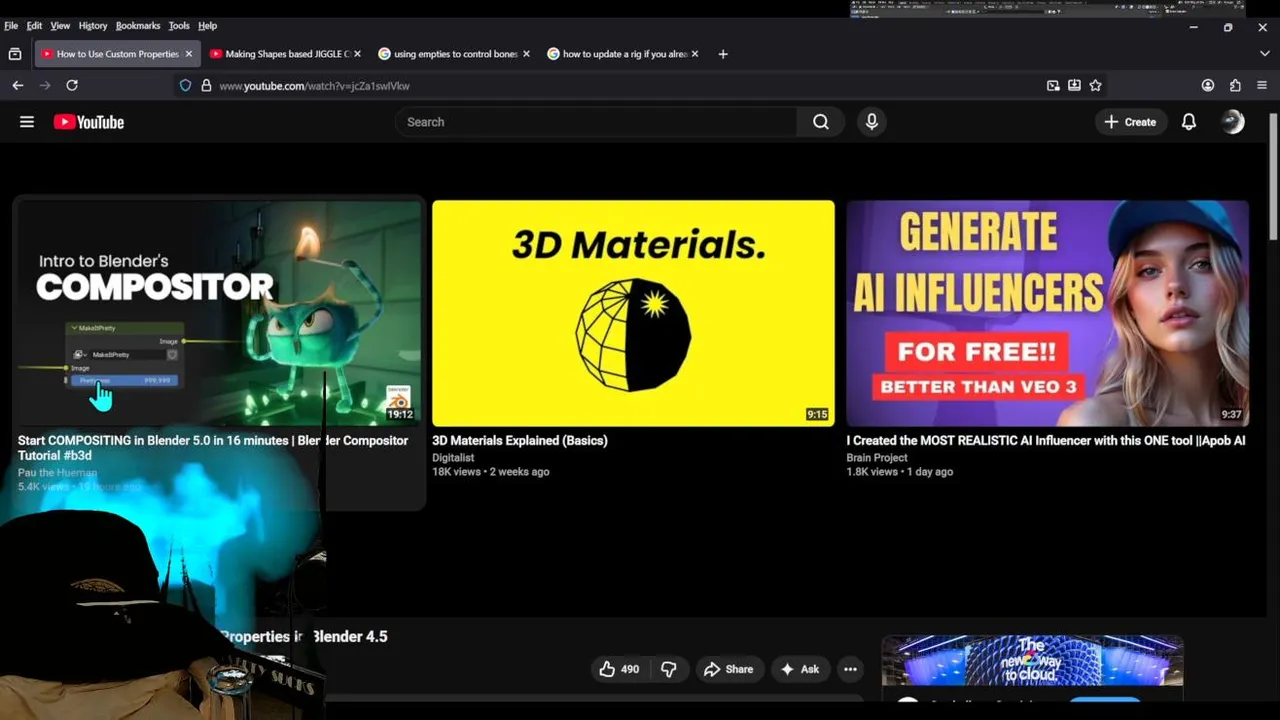1280x720 pixels.
Task: Reload the current page
Action: [x=72, y=86]
